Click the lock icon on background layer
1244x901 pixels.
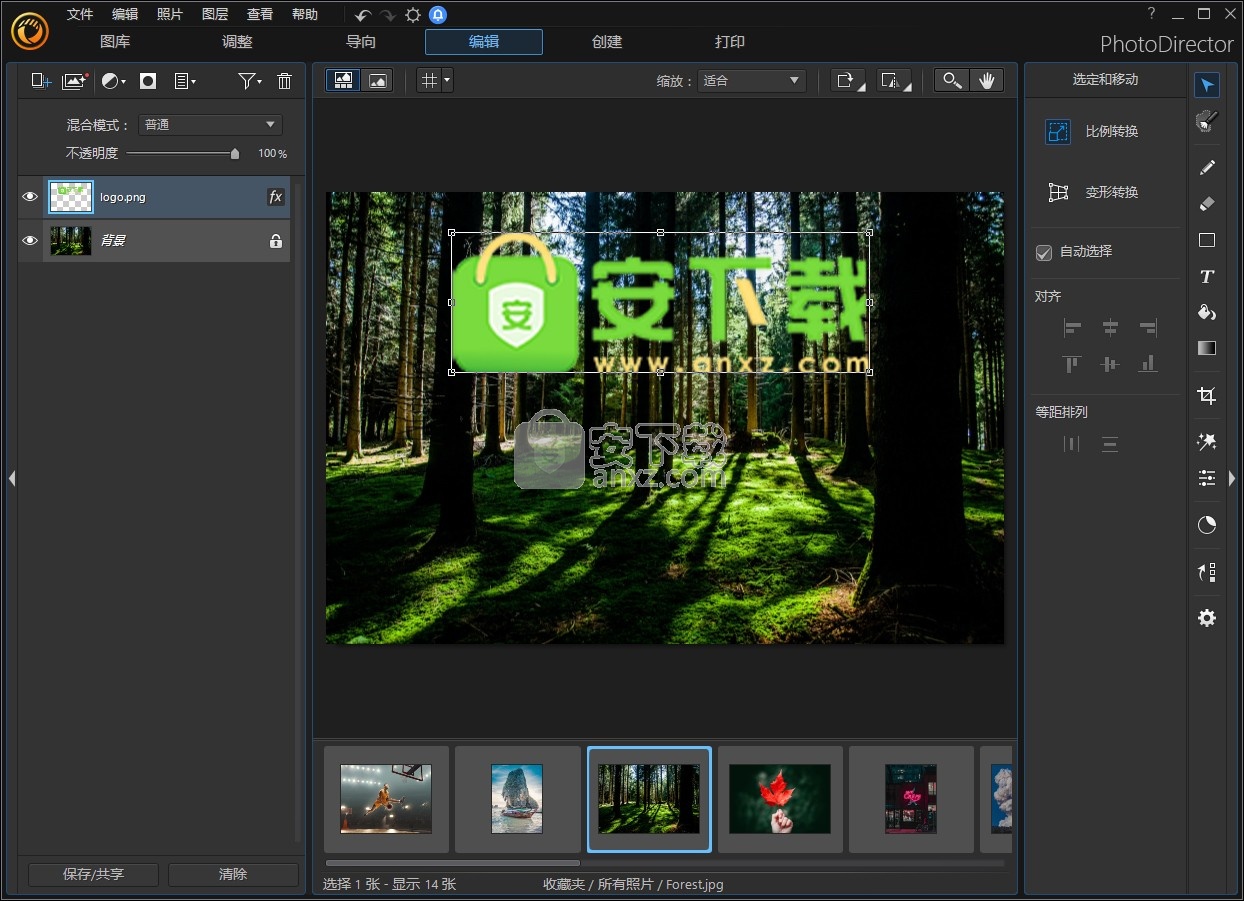click(276, 241)
